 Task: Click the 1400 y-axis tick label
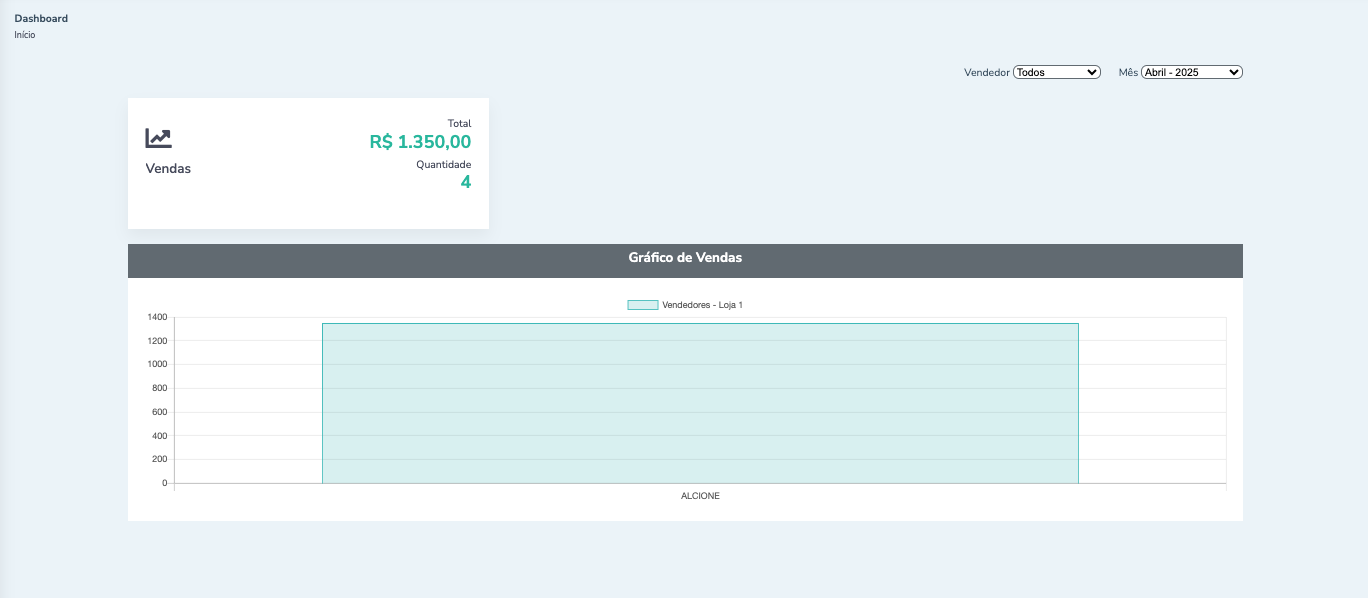(x=157, y=317)
